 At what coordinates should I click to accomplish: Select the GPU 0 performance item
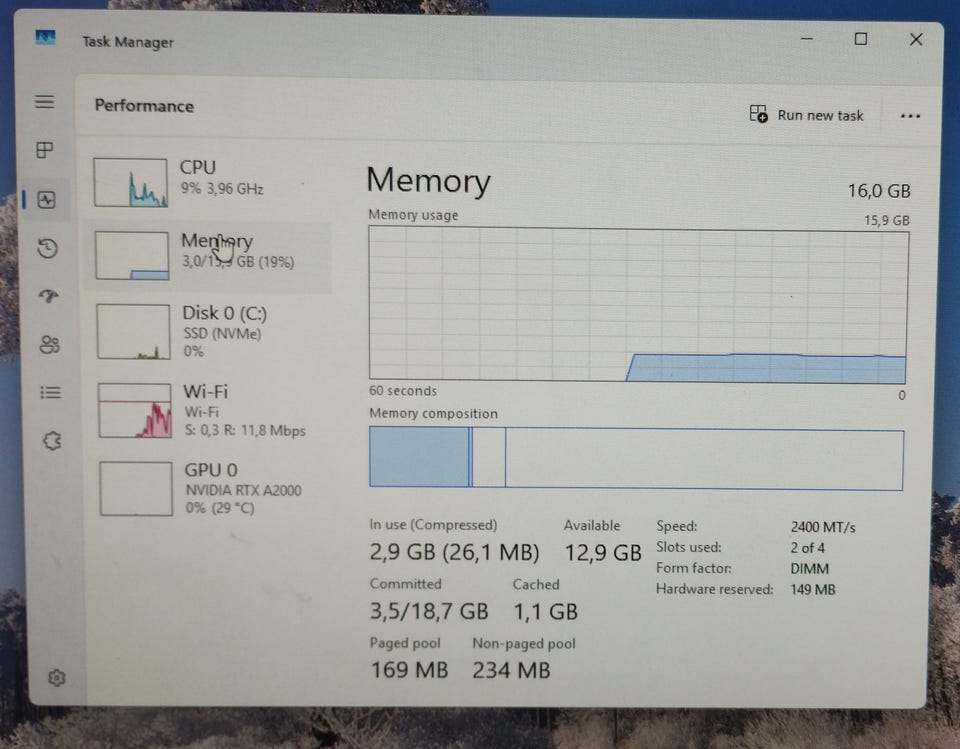click(213, 488)
